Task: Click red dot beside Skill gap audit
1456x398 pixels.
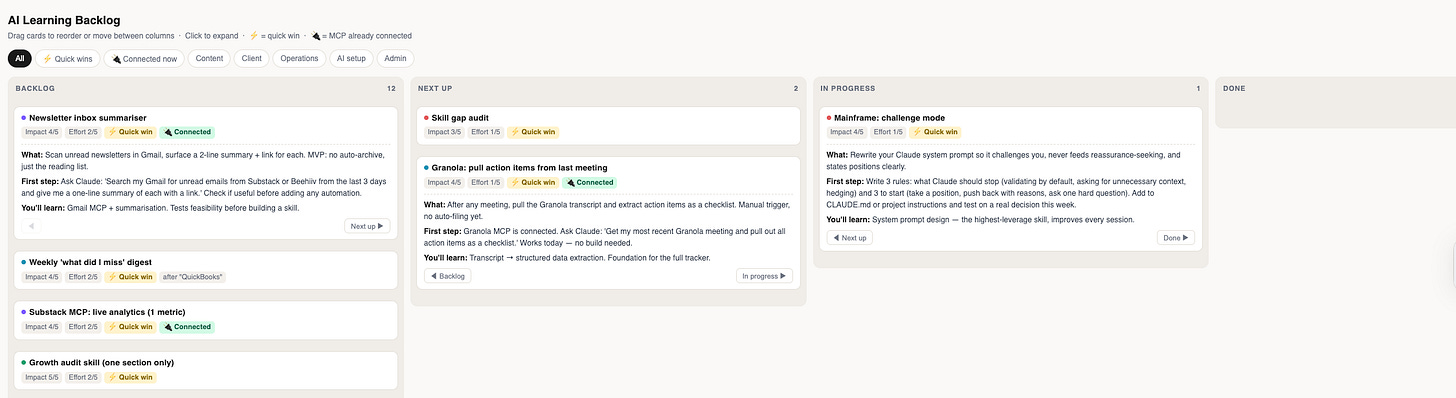Action: click(427, 118)
